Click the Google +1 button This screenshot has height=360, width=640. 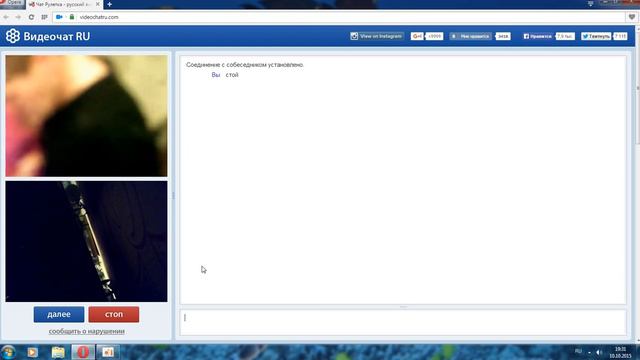click(417, 36)
